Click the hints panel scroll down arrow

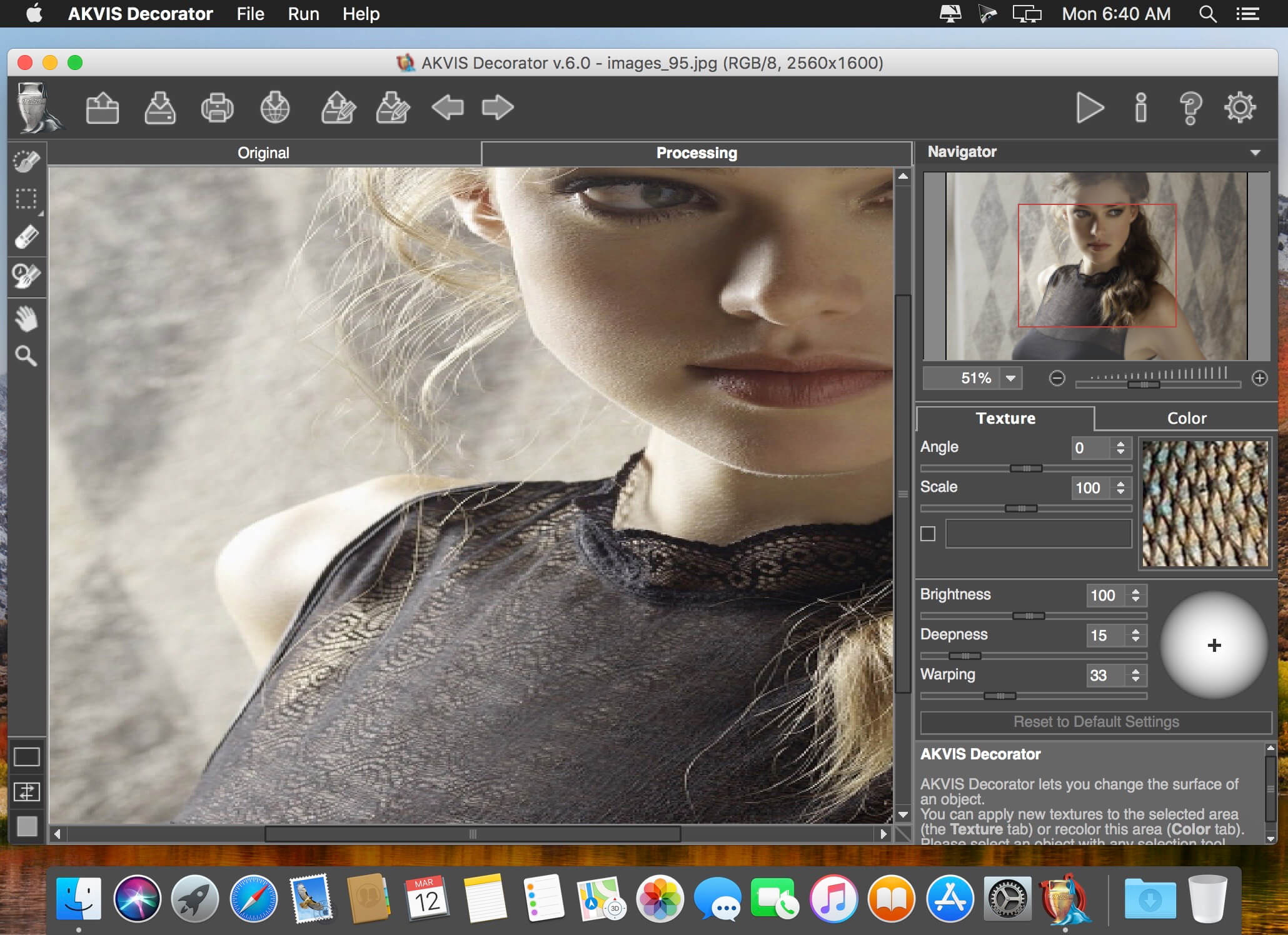tap(1270, 838)
